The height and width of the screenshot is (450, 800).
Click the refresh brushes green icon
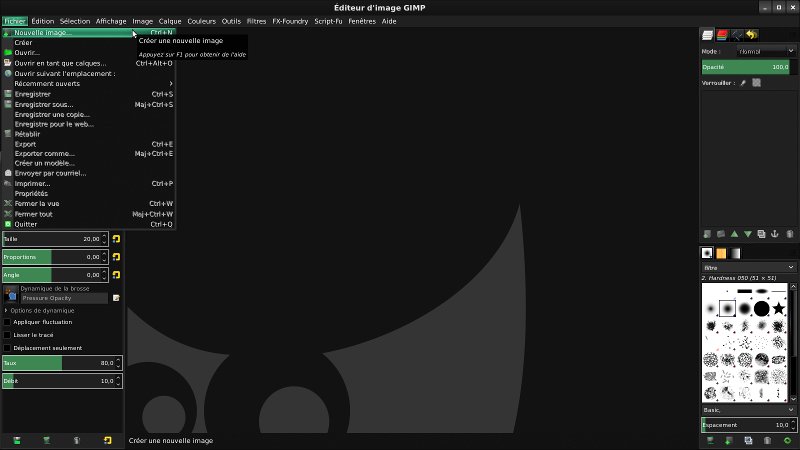coord(787,440)
